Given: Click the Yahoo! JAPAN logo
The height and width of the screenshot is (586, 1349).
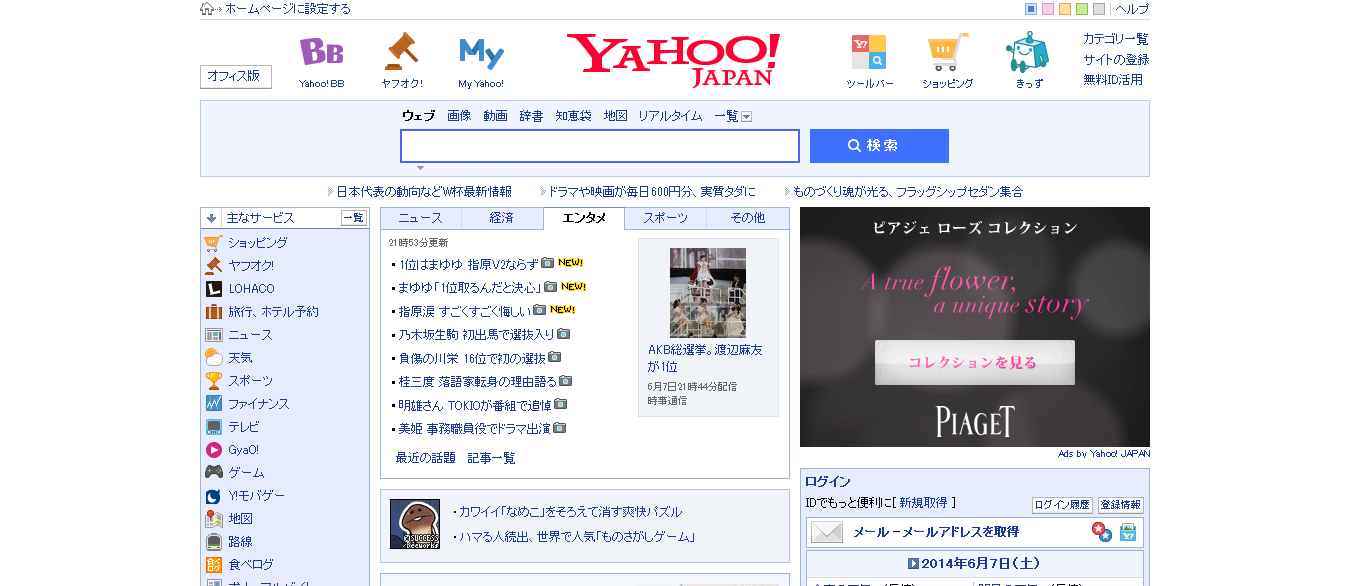Looking at the screenshot, I should point(673,59).
